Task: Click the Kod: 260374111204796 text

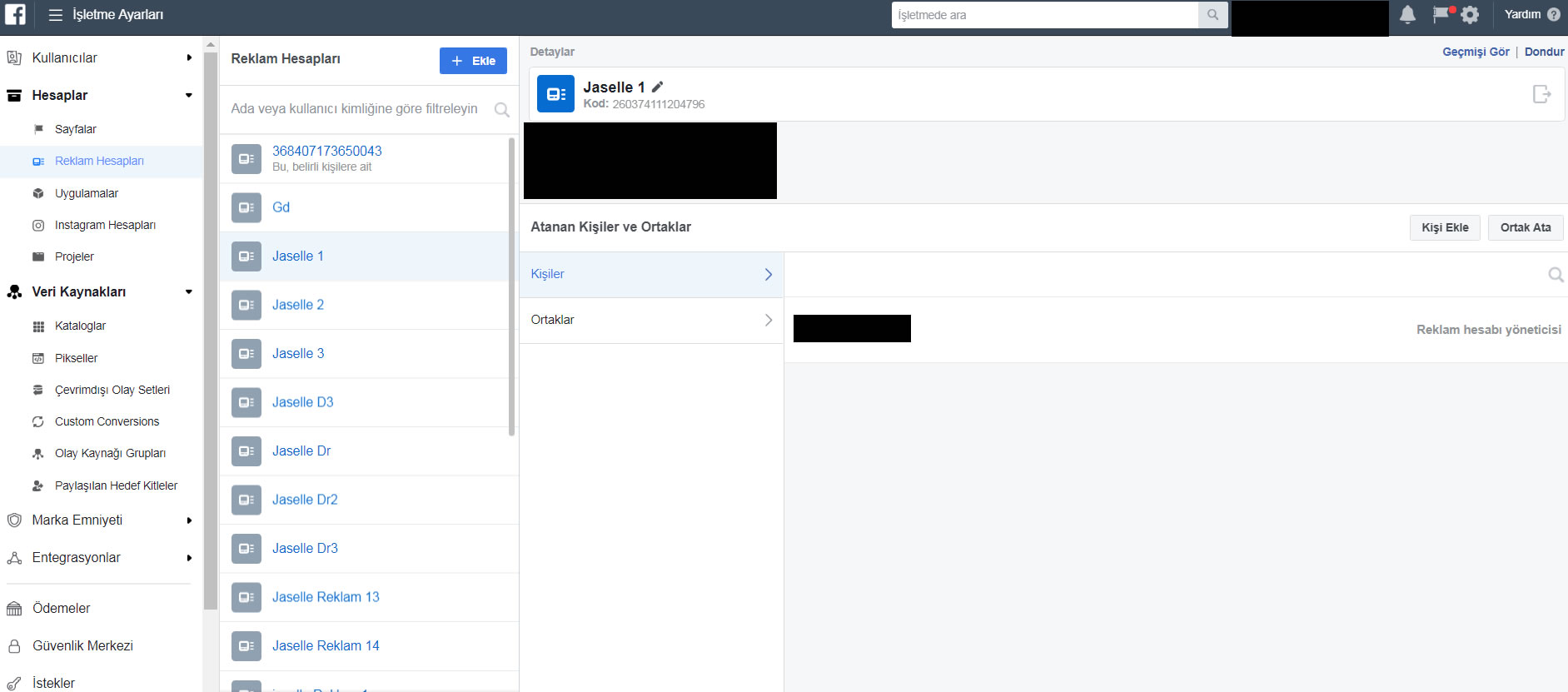Action: pyautogui.click(x=644, y=104)
